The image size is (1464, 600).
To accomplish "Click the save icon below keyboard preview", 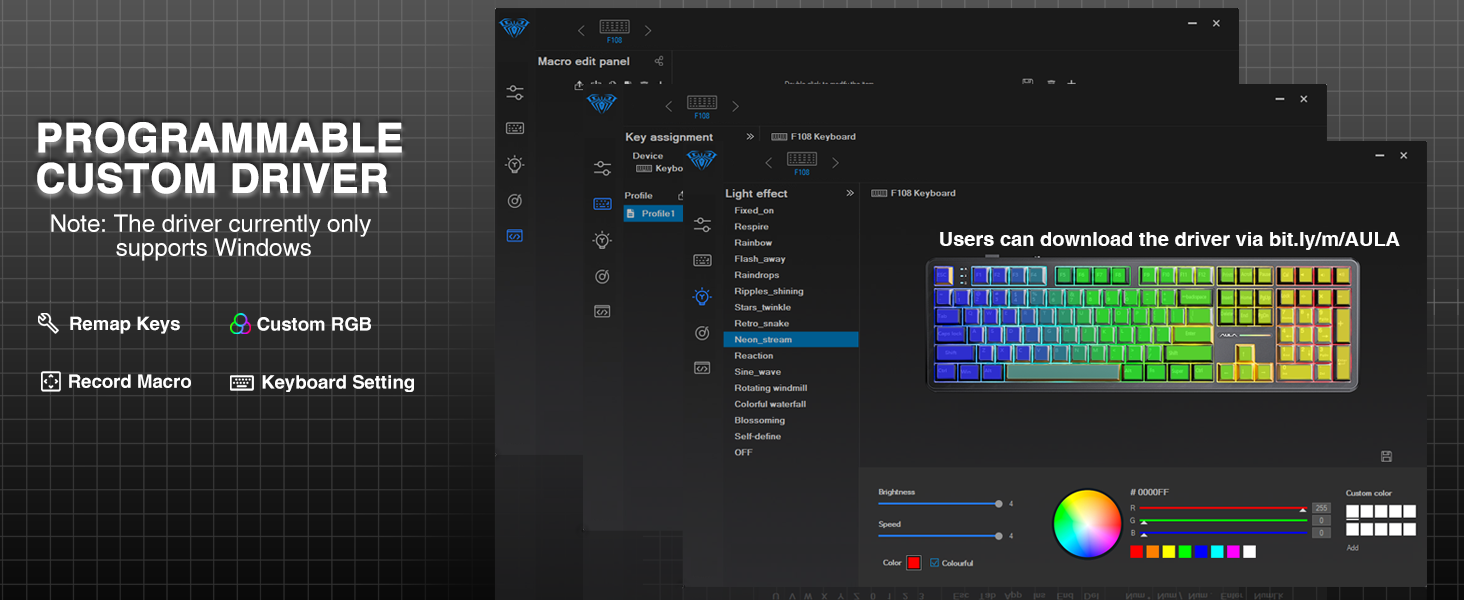I will [x=1386, y=456].
